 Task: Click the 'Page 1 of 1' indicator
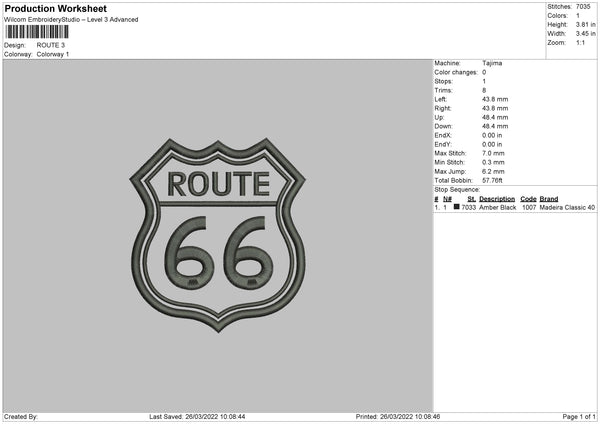pos(579,417)
